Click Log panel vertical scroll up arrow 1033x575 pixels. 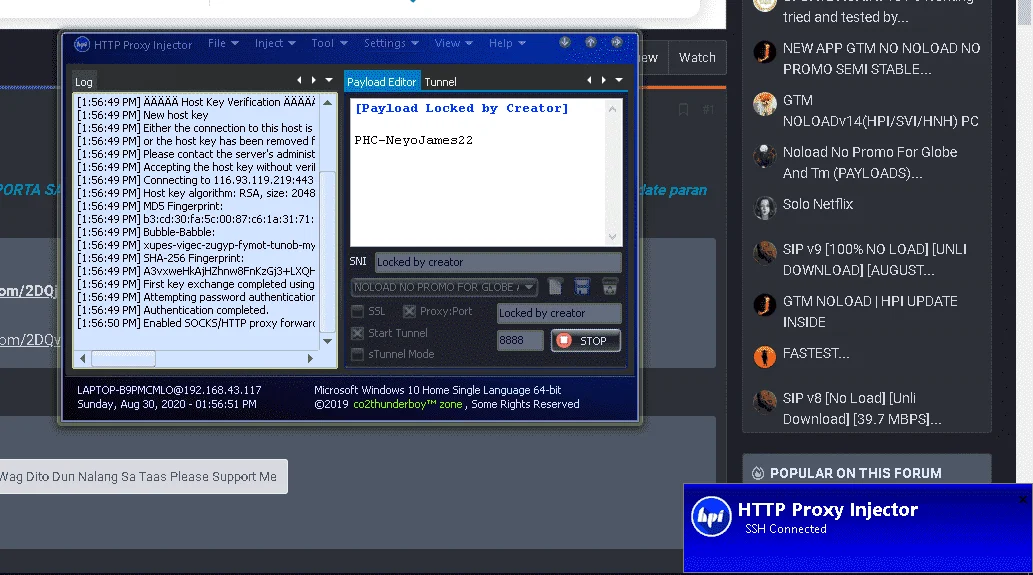point(327,103)
